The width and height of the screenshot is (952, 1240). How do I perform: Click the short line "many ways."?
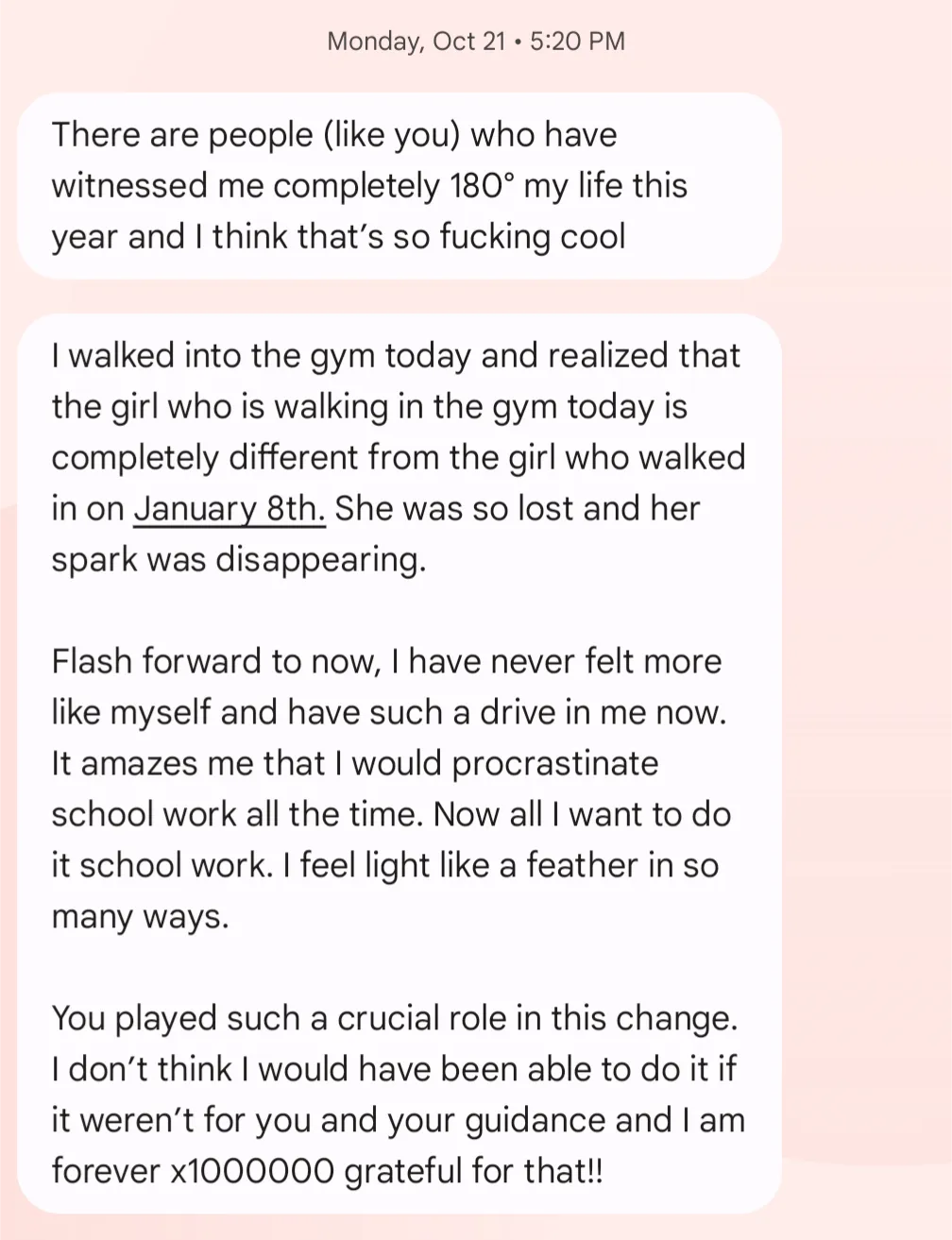click(141, 916)
